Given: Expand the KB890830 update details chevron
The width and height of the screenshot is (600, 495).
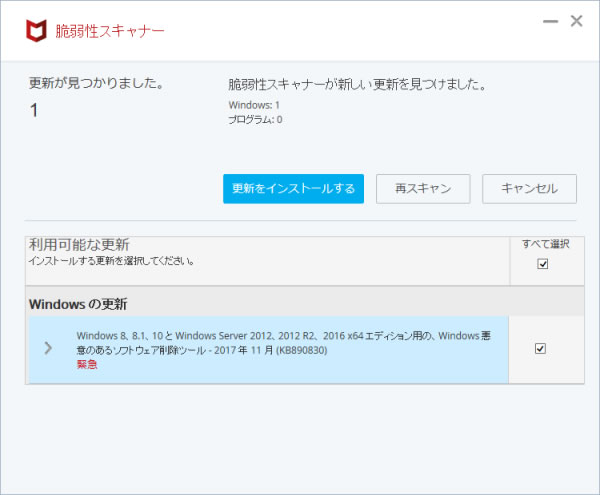Looking at the screenshot, I should tap(48, 348).
